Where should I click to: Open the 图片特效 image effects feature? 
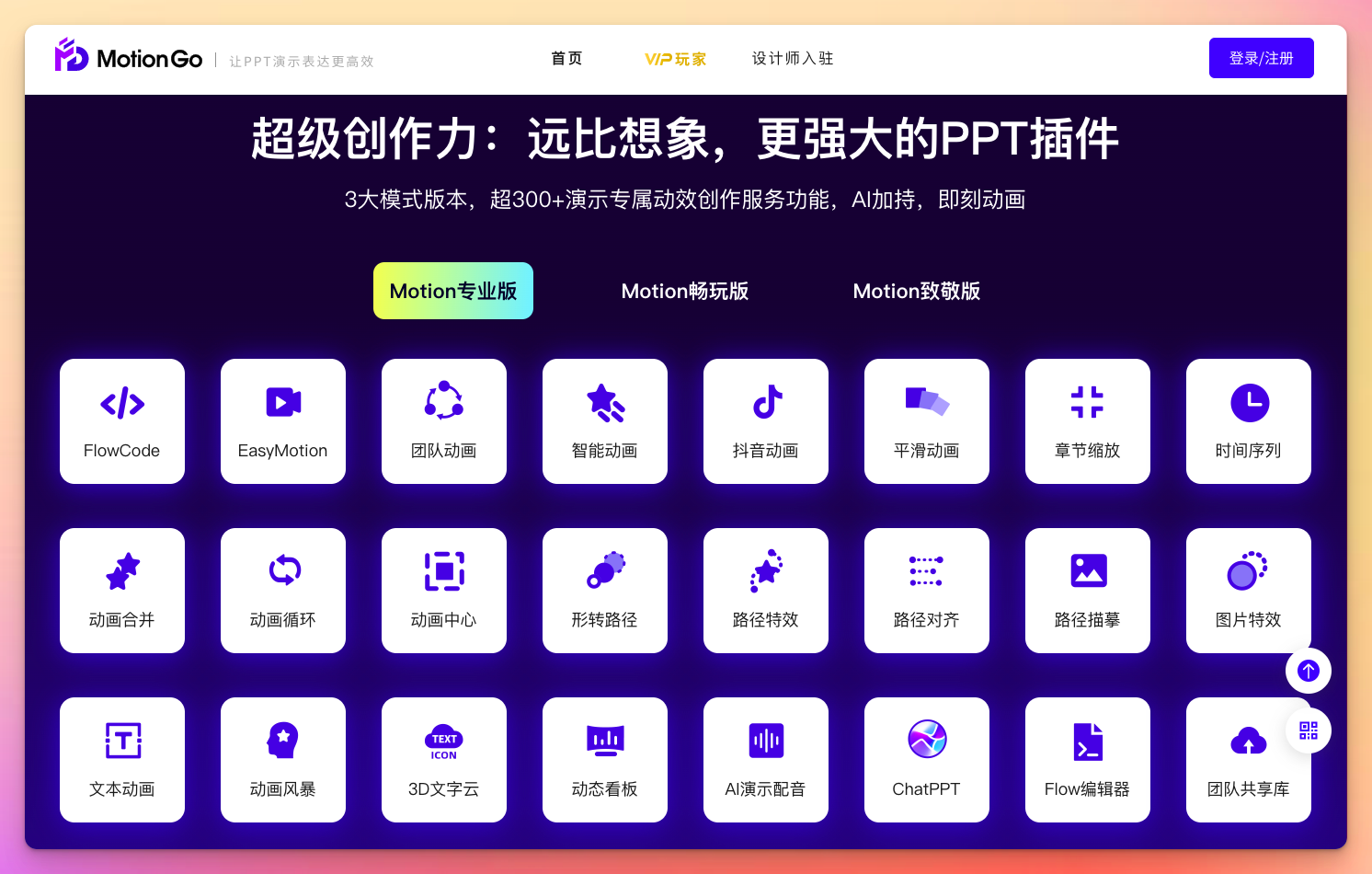pyautogui.click(x=1248, y=591)
